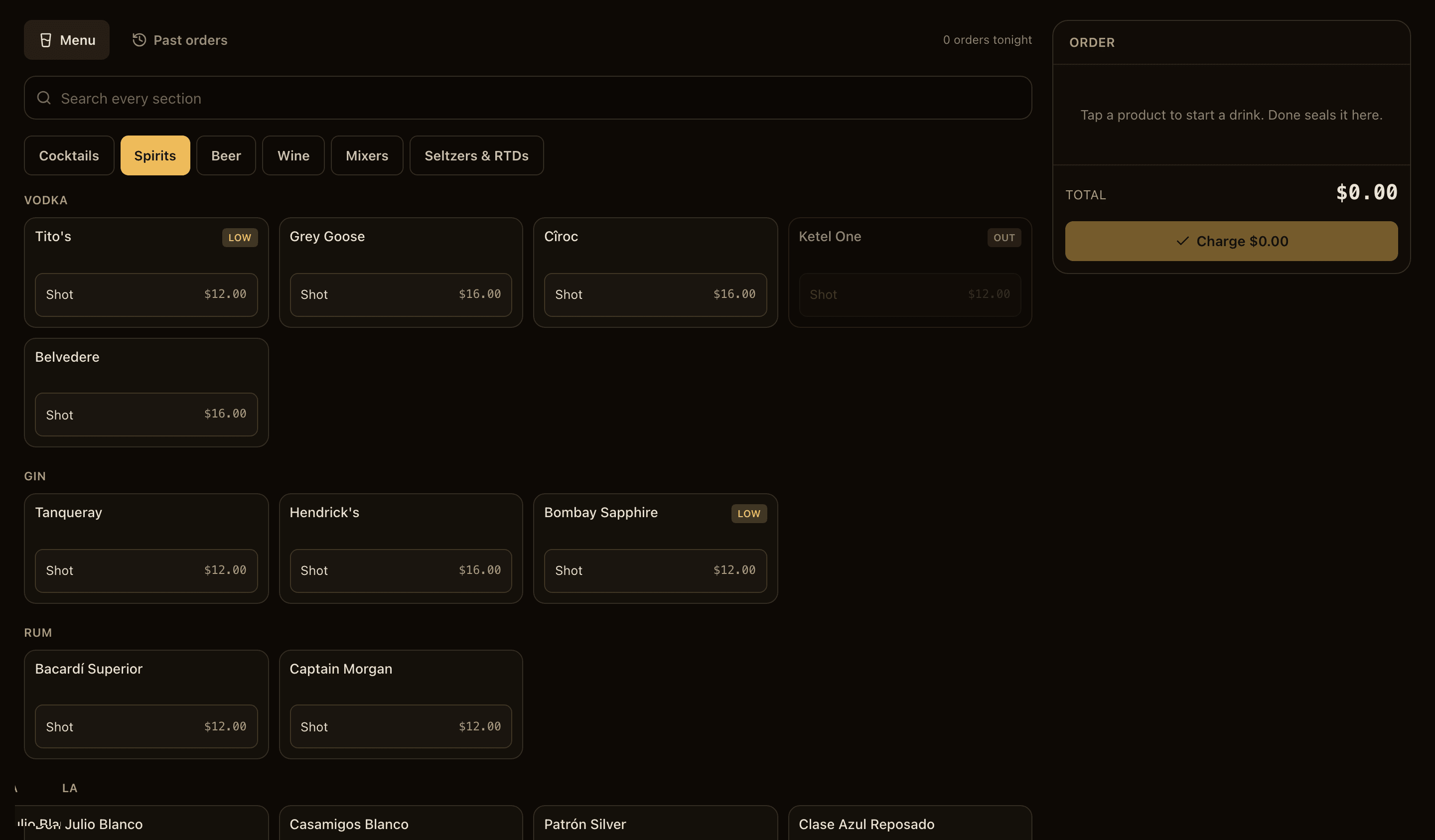The width and height of the screenshot is (1435, 840).
Task: Click the LOW badge on Bombay Sapphire
Action: pos(749,514)
